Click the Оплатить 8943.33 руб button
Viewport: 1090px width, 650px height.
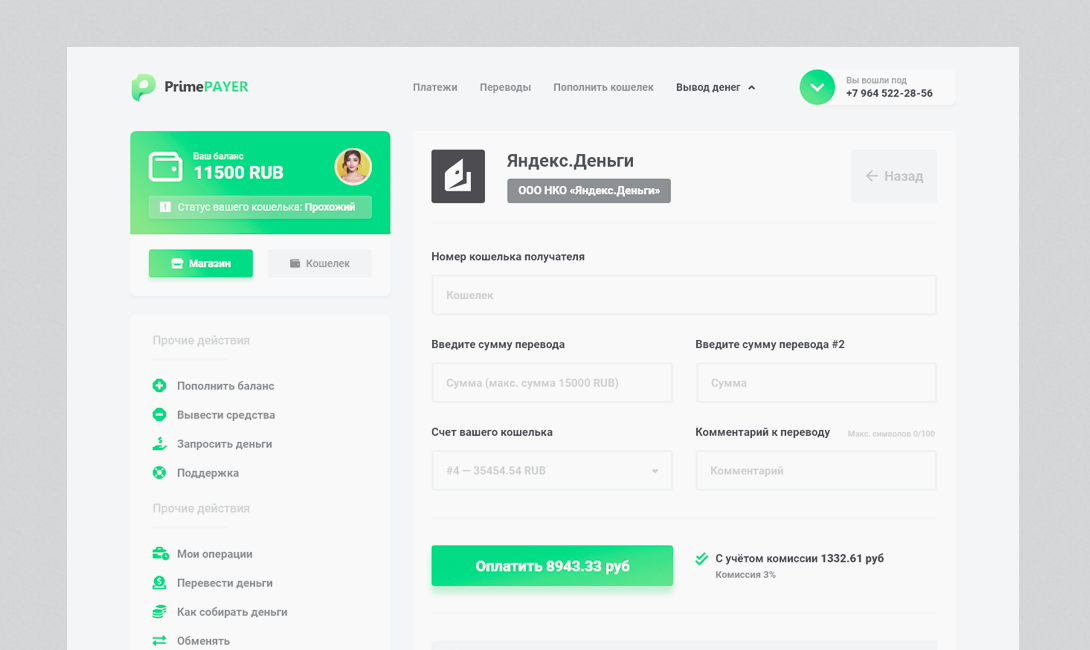[x=552, y=566]
